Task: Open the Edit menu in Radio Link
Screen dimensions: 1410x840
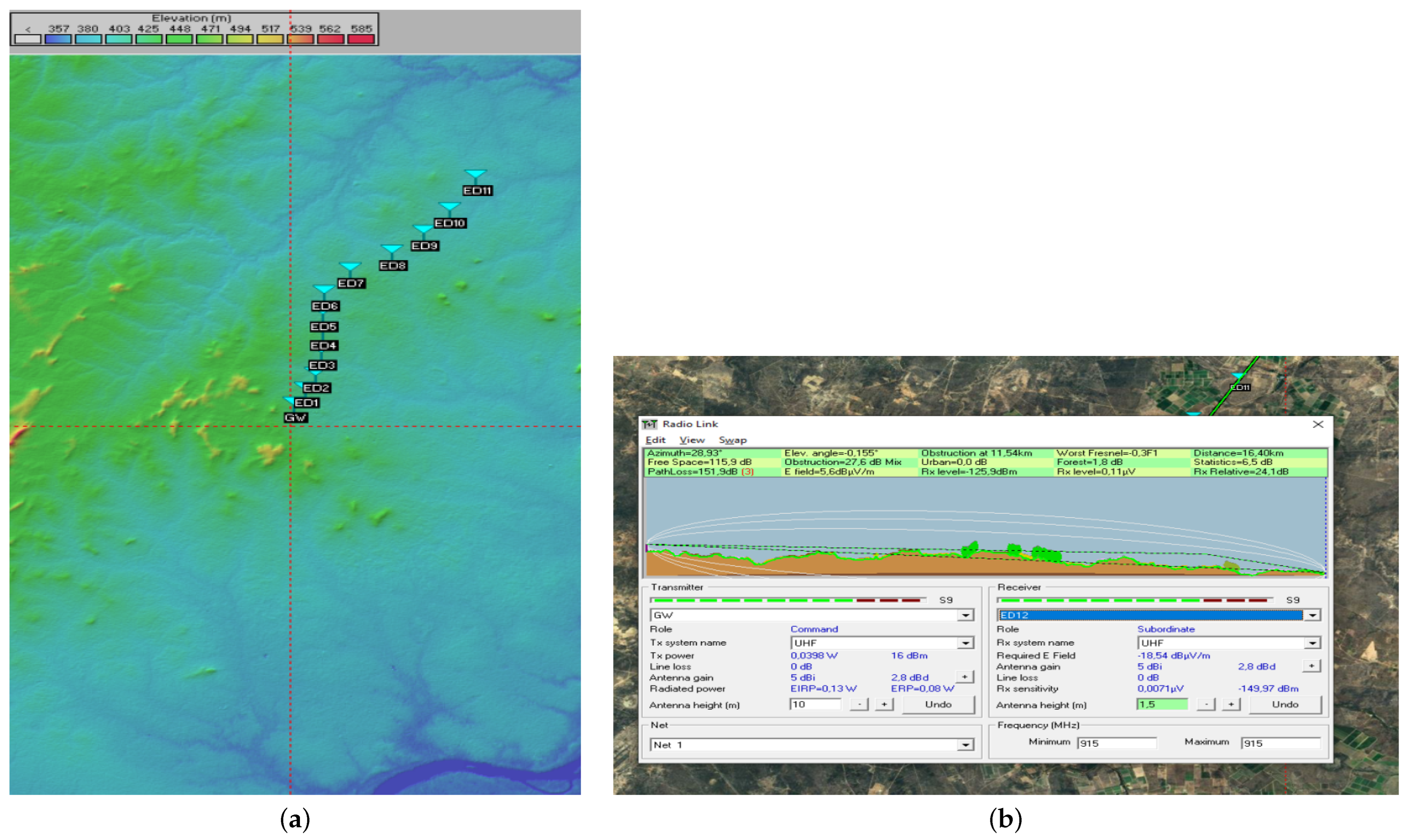Action: tap(655, 440)
